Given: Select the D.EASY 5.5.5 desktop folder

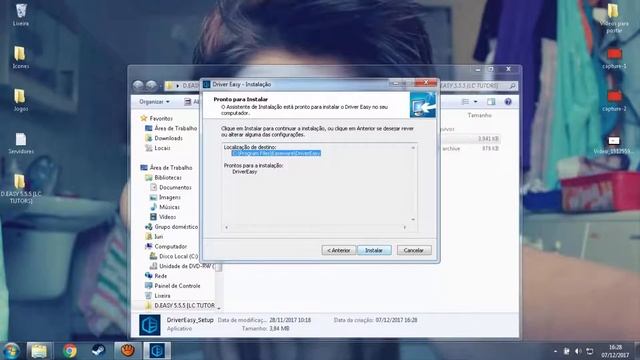Looking at the screenshot, I should point(20,189).
